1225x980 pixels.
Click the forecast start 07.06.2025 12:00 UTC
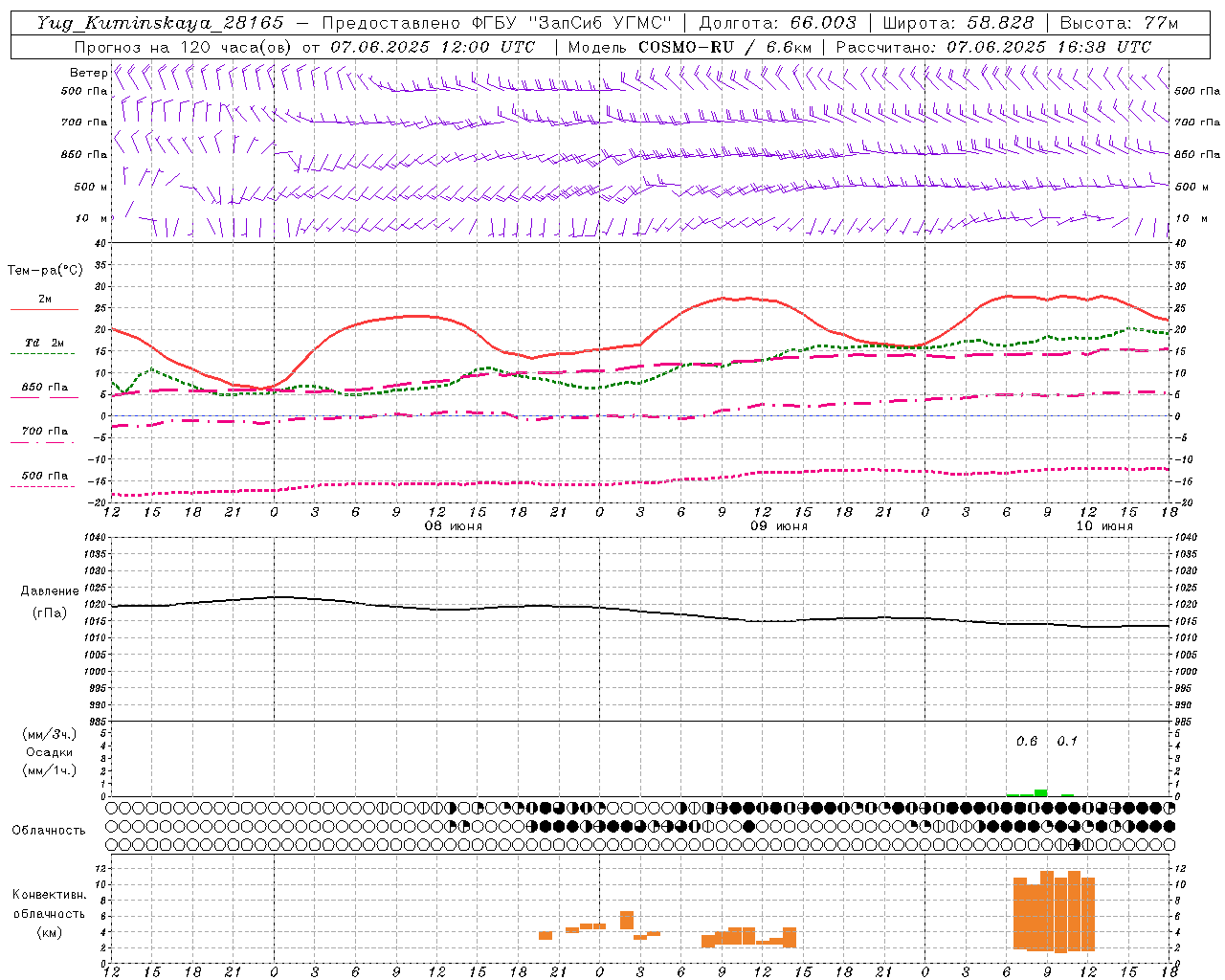point(433,47)
